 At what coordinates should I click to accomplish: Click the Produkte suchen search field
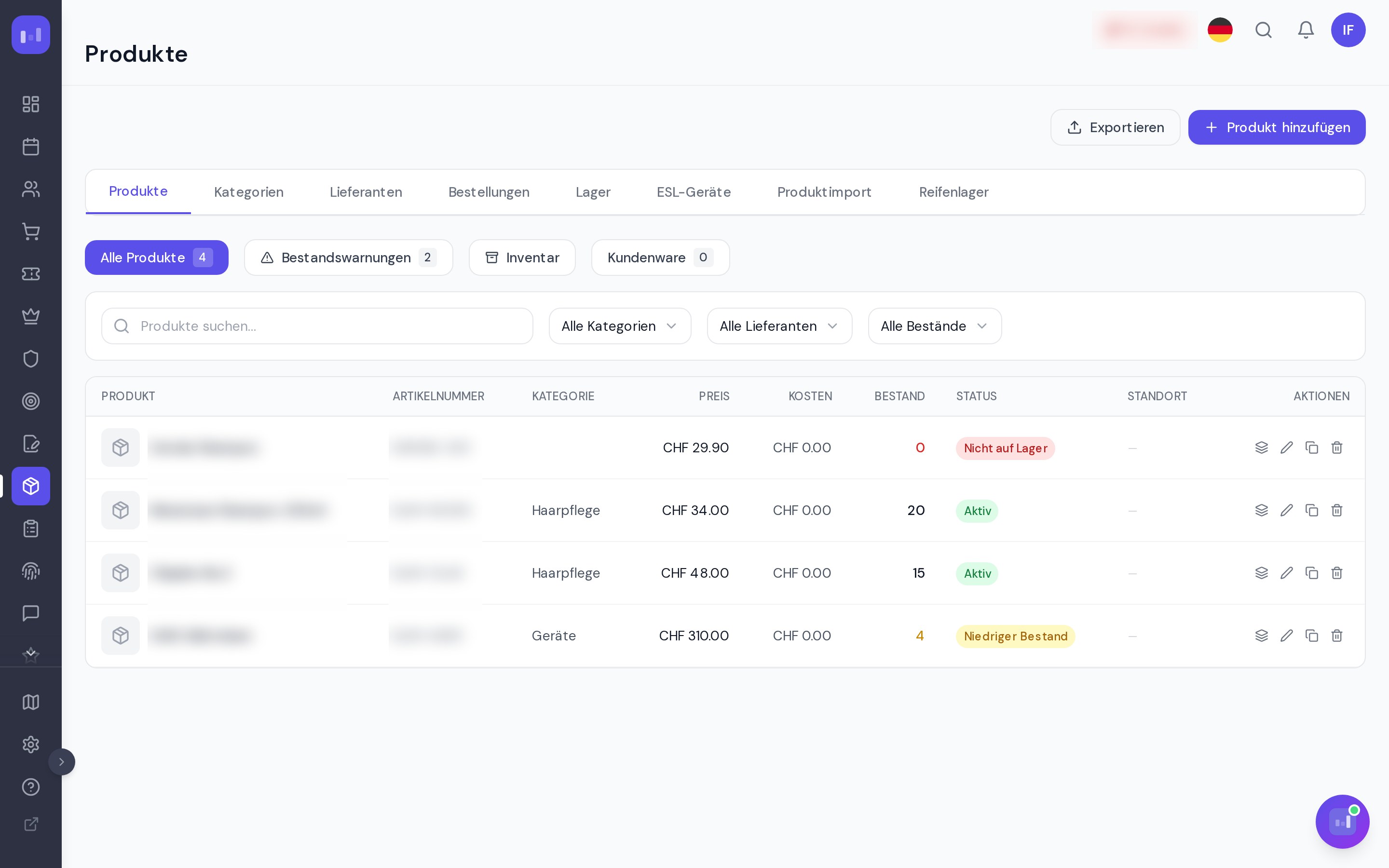(317, 326)
